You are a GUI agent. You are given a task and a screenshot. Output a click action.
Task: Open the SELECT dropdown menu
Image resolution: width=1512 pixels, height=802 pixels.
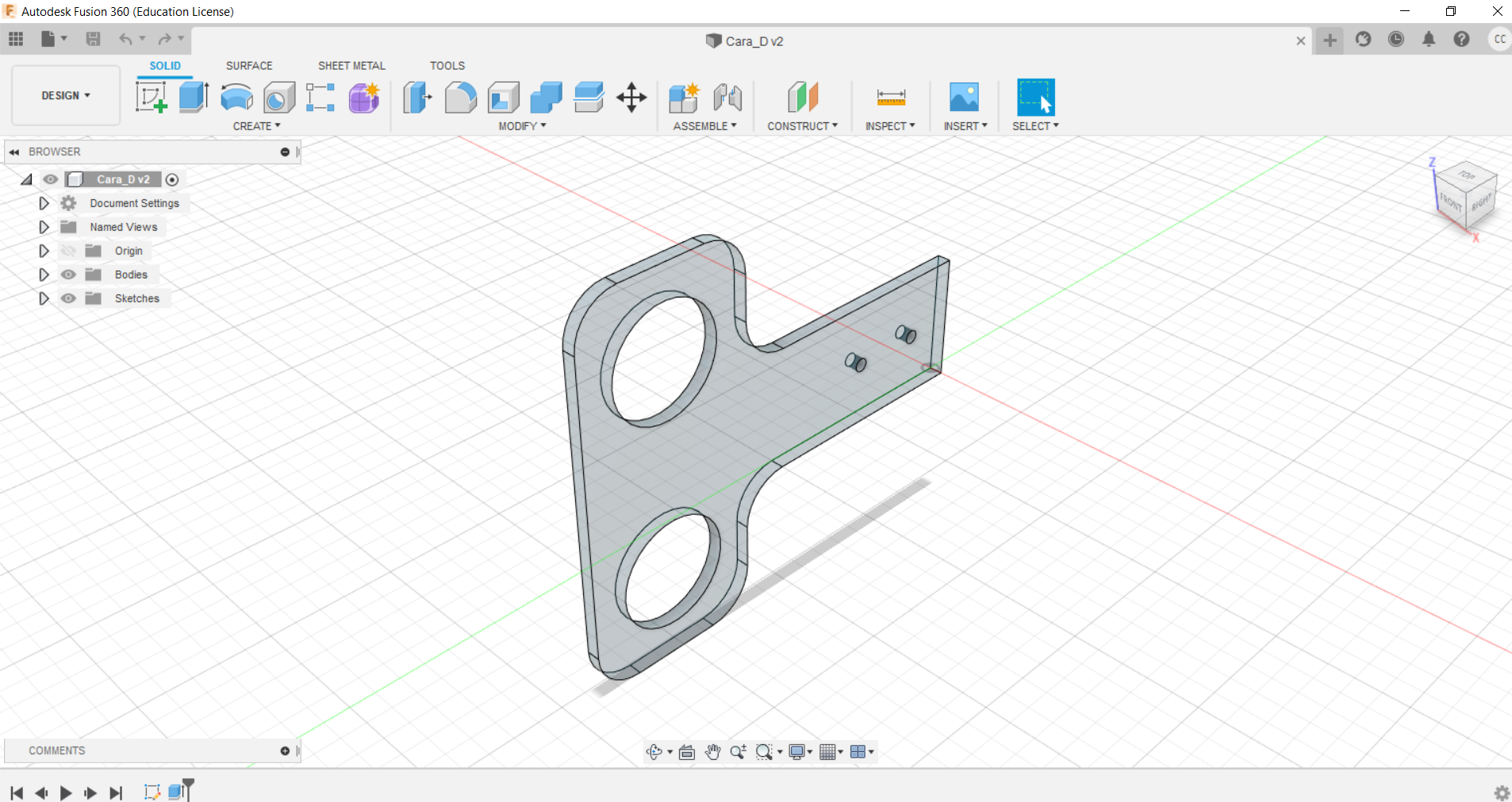1035,126
